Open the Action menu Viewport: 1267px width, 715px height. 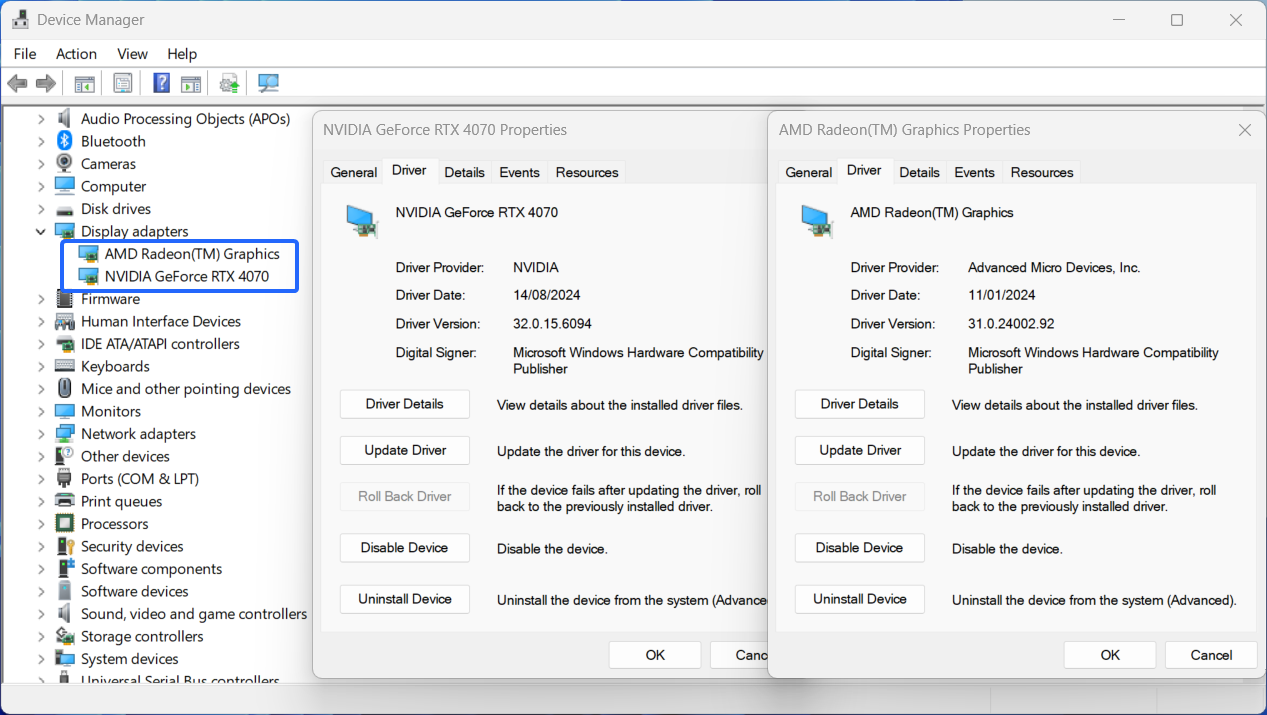(76, 54)
